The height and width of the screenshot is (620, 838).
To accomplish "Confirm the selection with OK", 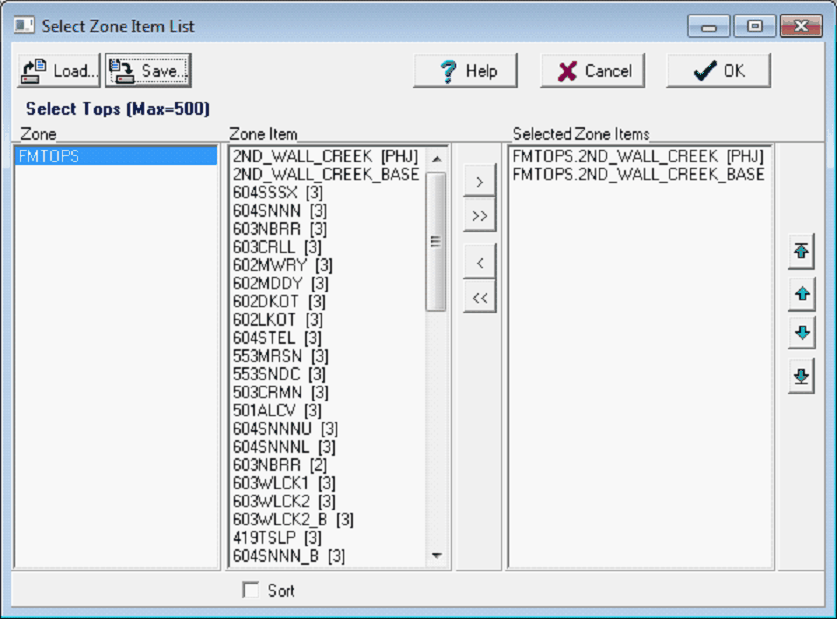I will (719, 71).
